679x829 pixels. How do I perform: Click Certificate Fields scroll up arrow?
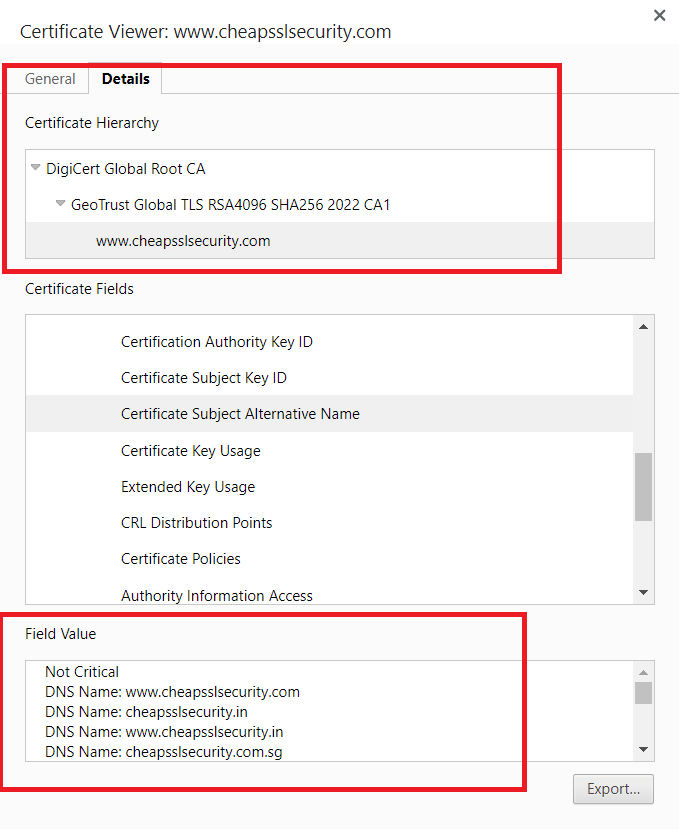(x=643, y=327)
